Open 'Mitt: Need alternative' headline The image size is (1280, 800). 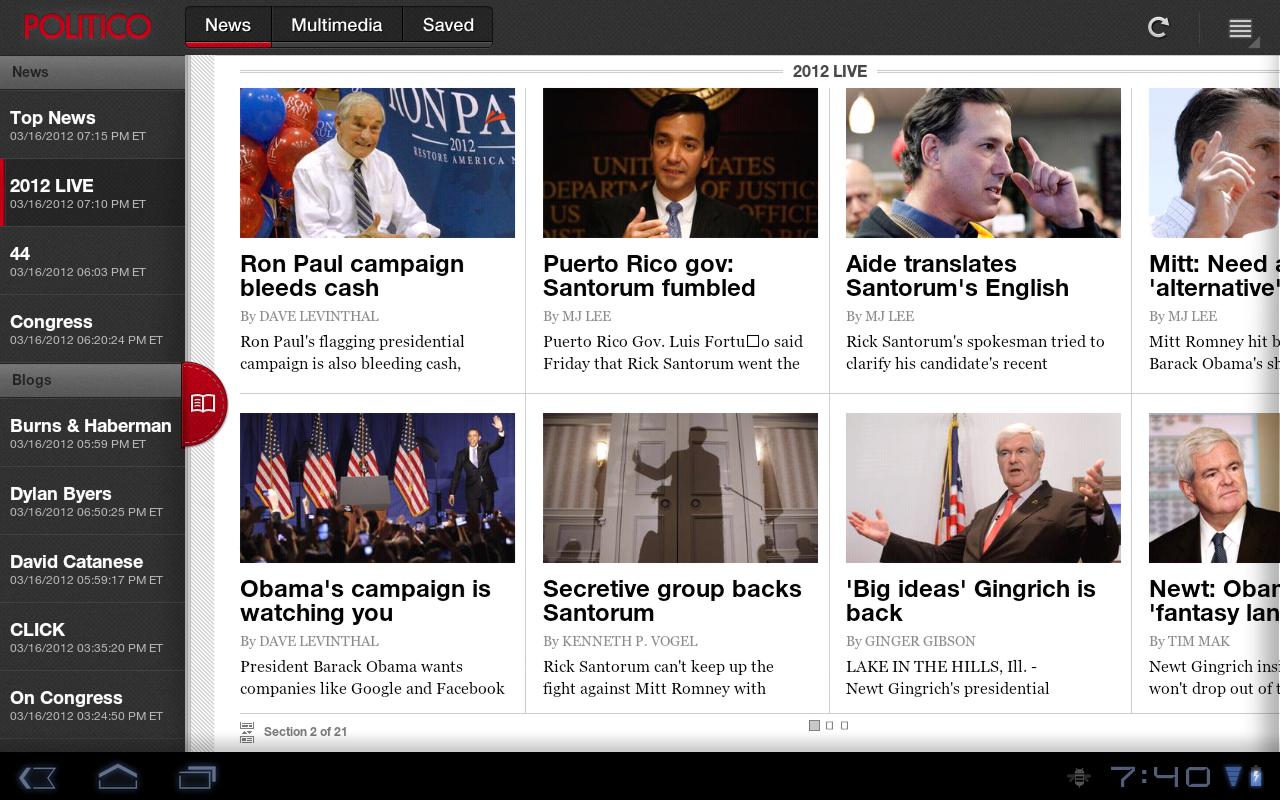[x=1214, y=276]
